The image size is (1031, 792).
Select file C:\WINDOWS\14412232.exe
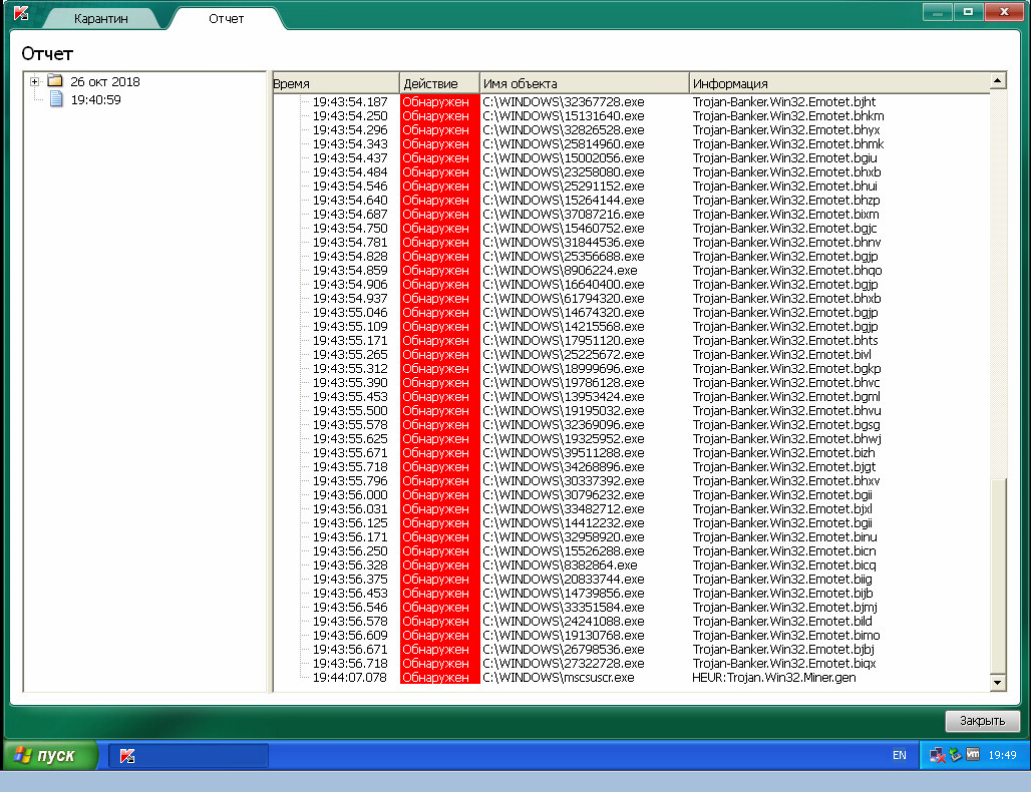pyautogui.click(x=563, y=523)
